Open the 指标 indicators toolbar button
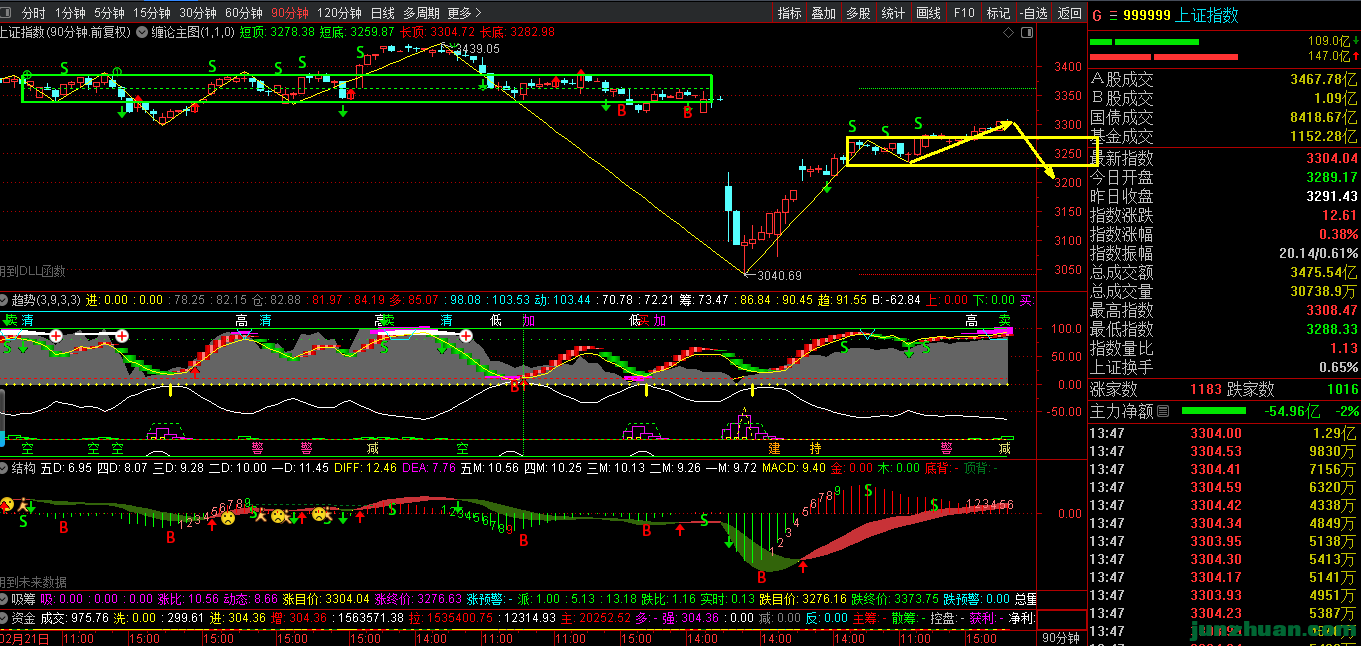The width and height of the screenshot is (1361, 646). pyautogui.click(x=790, y=13)
